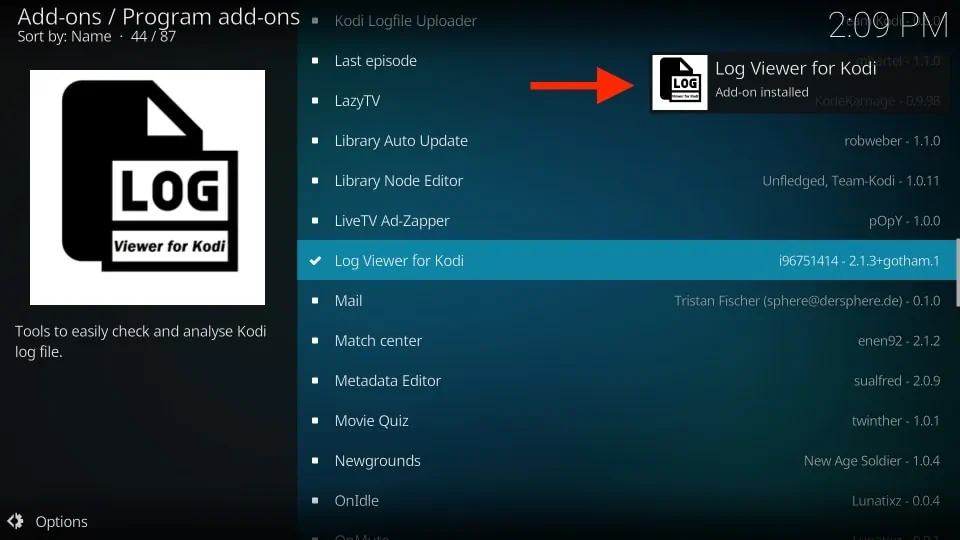Click the 'robweber - 1.1.0' author text
The height and width of the screenshot is (540, 960).
pos(892,141)
